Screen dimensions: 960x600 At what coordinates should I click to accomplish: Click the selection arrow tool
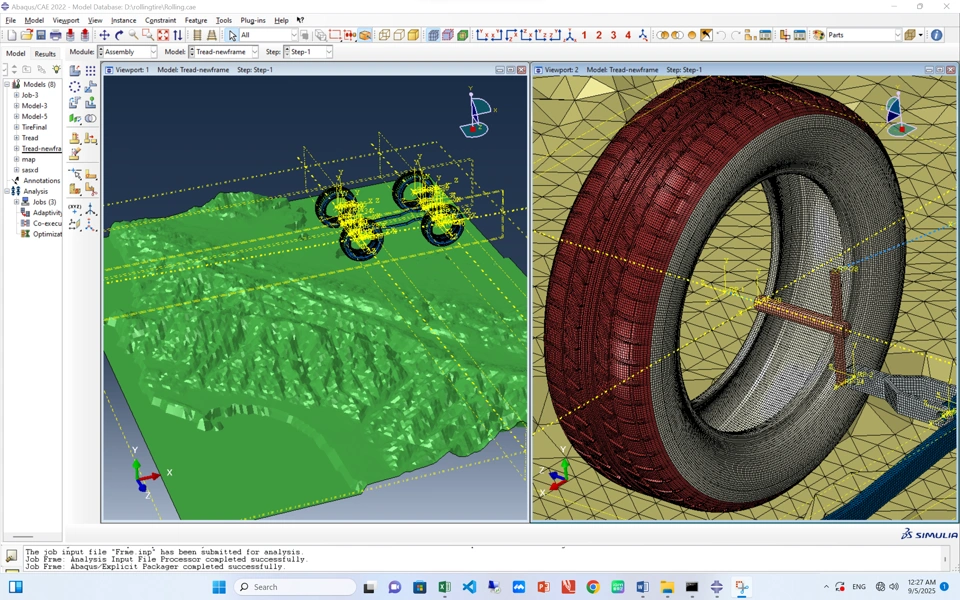pos(232,35)
